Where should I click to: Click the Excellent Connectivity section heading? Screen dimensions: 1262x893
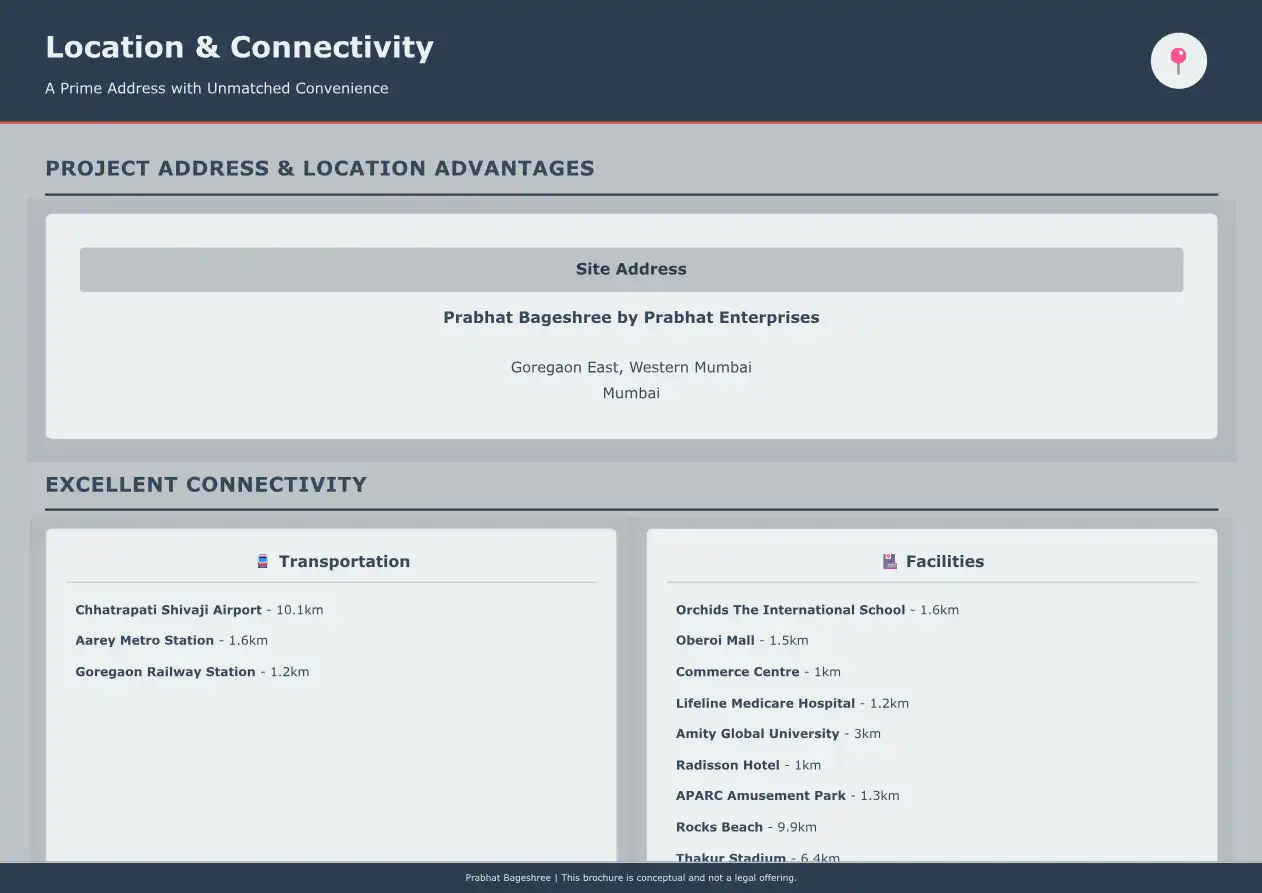click(x=206, y=485)
